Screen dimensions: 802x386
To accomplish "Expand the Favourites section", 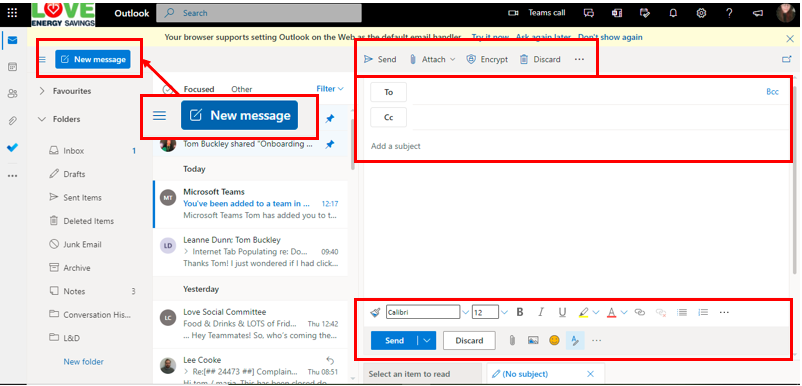I will coord(42,91).
